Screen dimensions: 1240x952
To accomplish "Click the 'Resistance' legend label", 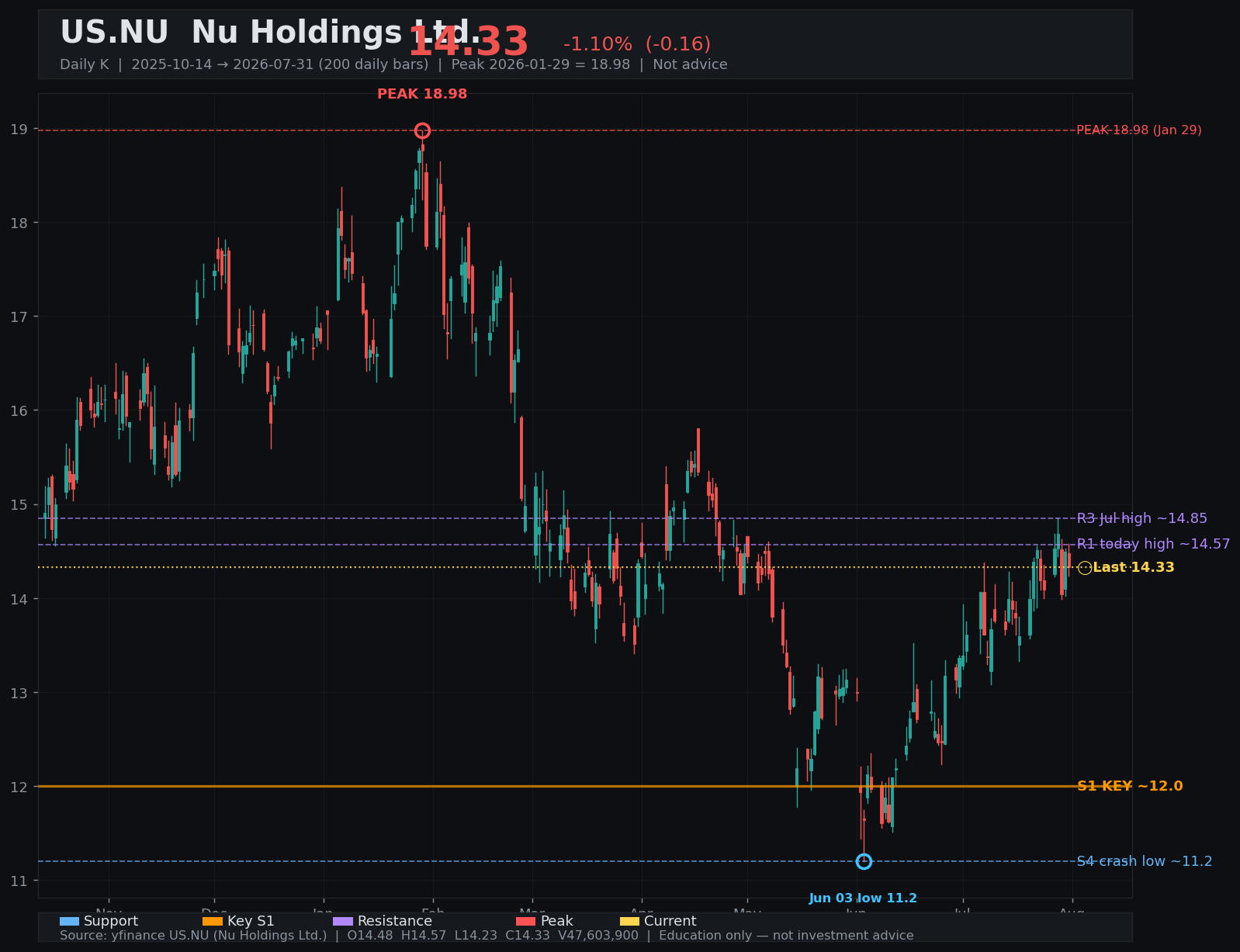I will (x=395, y=921).
